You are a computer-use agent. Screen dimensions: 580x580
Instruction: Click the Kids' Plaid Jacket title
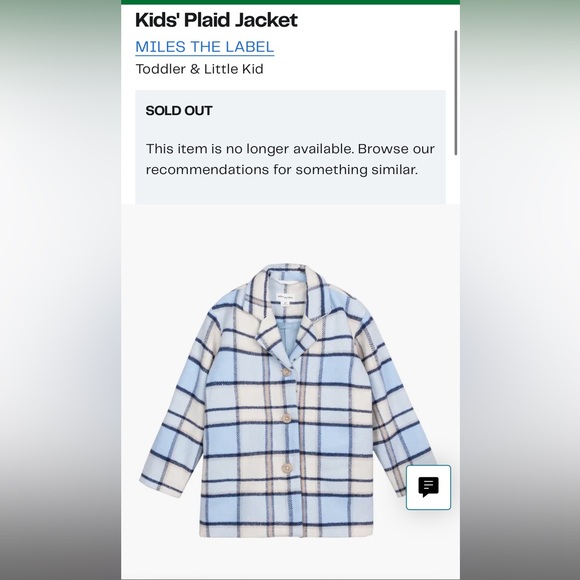216,20
